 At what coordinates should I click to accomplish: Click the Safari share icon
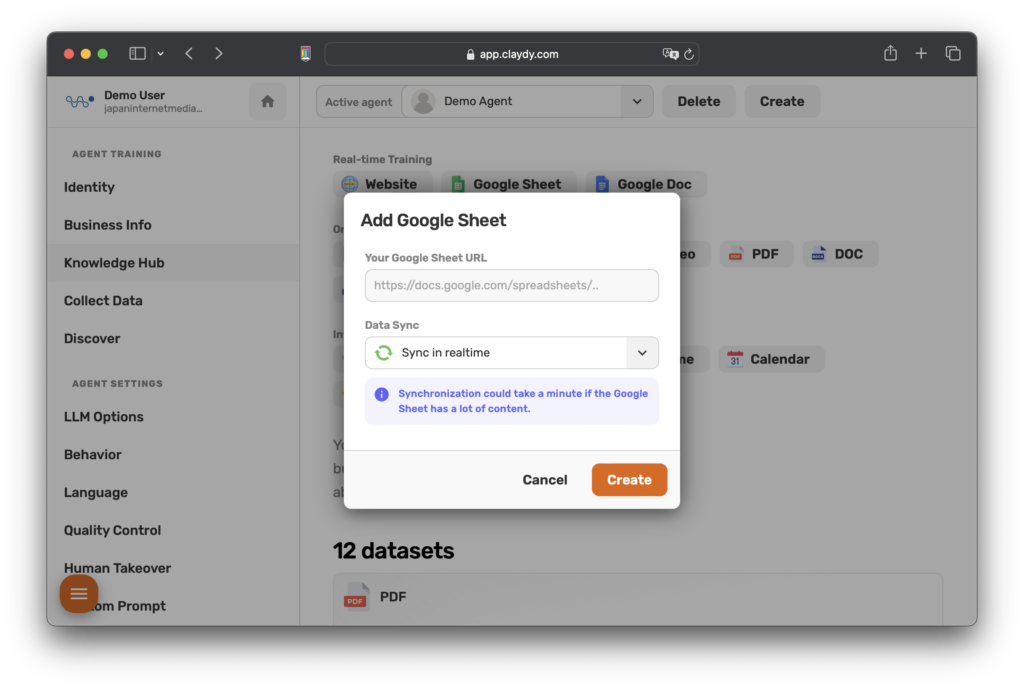(890, 53)
